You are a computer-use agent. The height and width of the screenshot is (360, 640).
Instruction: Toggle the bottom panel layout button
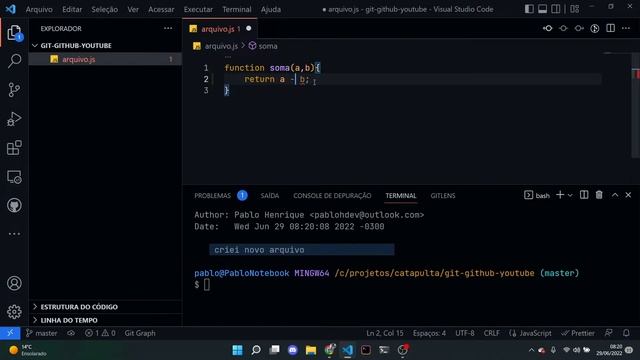(x=542, y=9)
